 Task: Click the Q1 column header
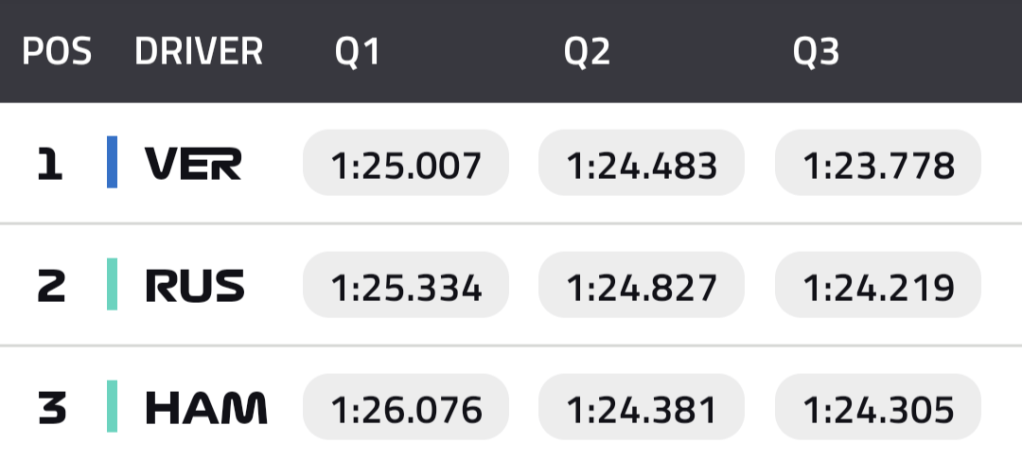pyautogui.click(x=358, y=52)
